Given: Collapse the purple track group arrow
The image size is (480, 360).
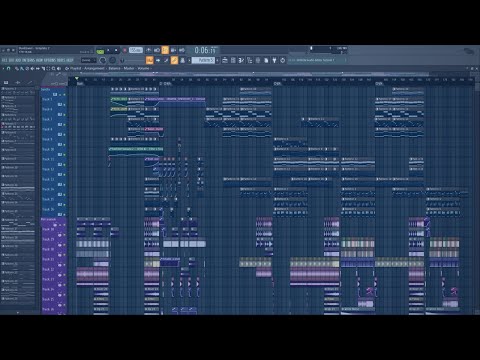Looking at the screenshot, I should (60, 225).
